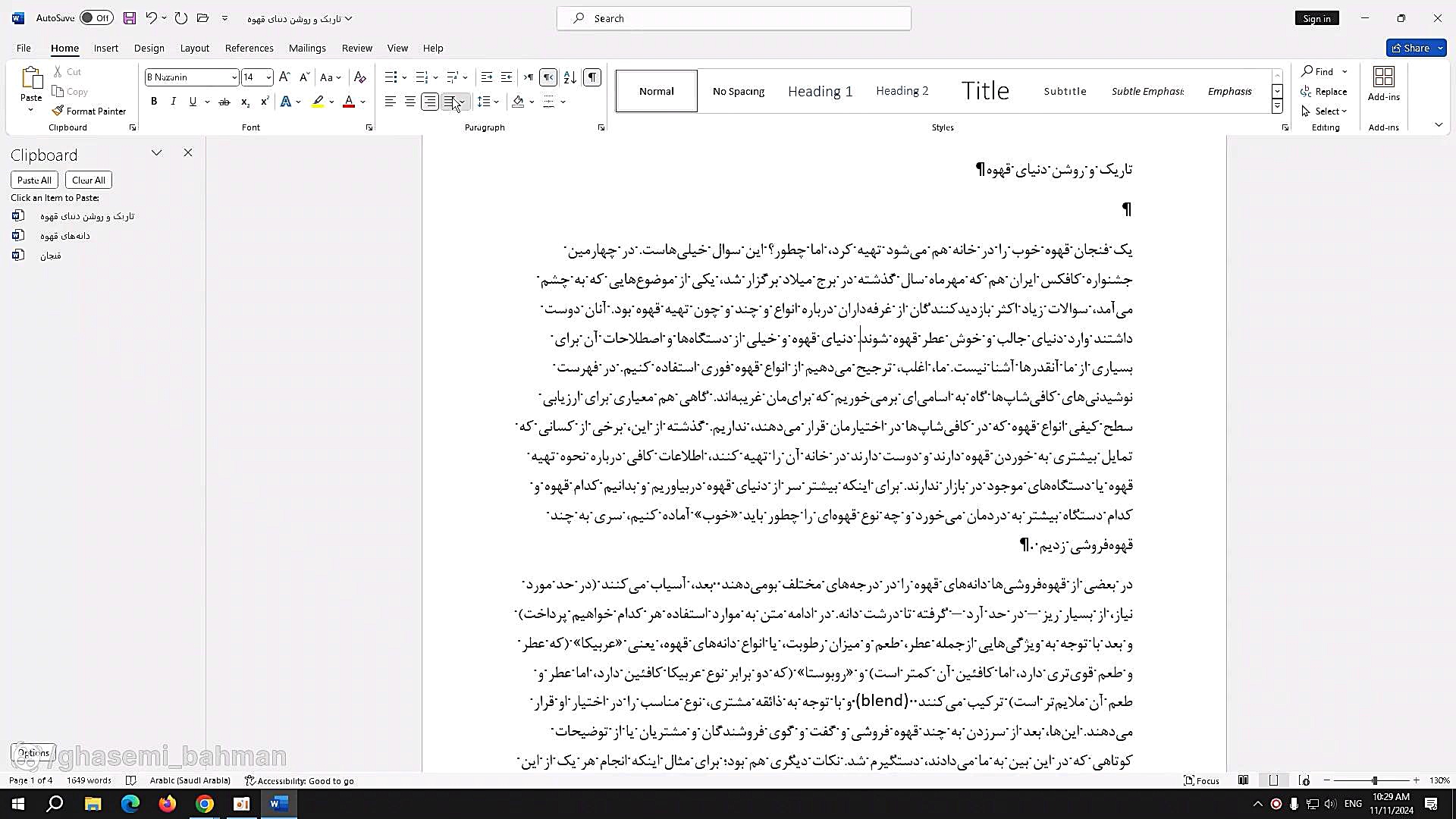Open the font name dropdown
The image size is (1456, 819).
[x=234, y=77]
